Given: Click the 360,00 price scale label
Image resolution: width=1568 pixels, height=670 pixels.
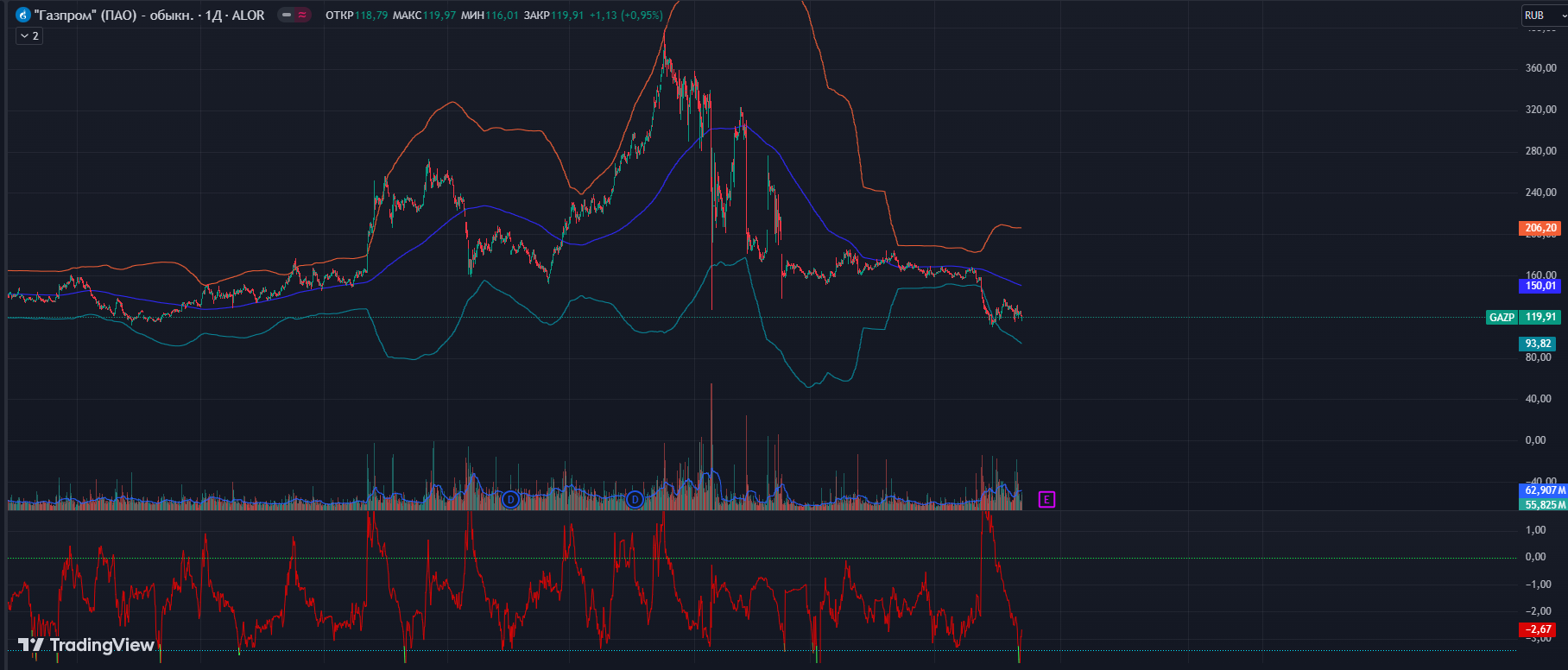Looking at the screenshot, I should click(x=1541, y=68).
